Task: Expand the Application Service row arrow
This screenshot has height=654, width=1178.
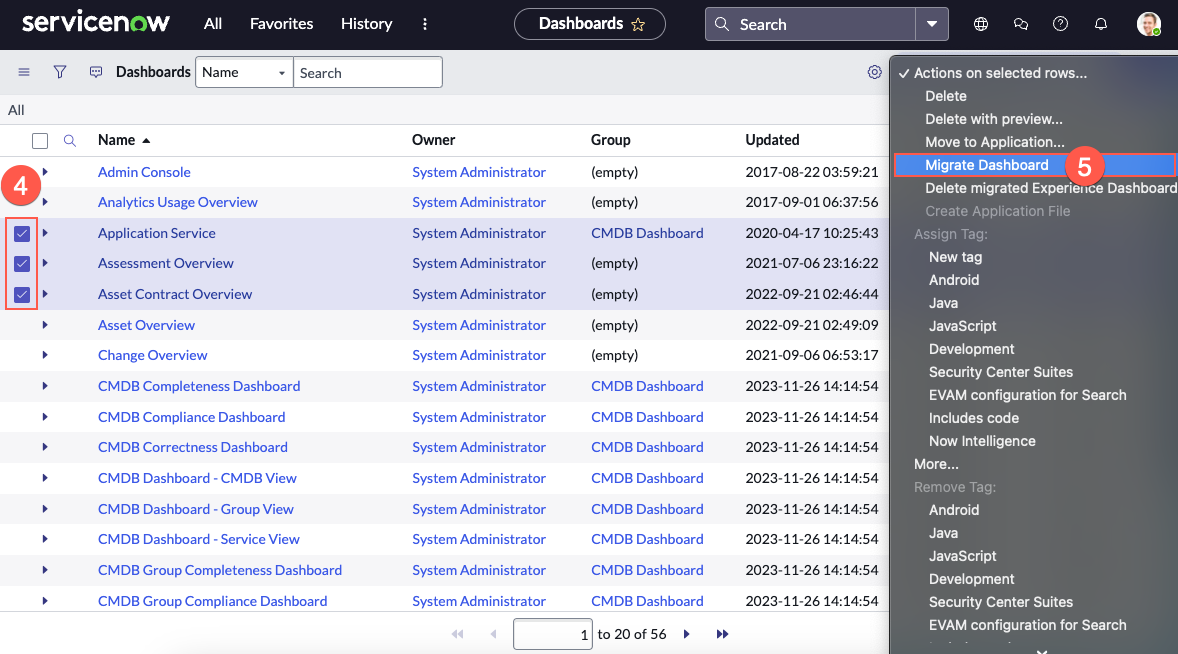Action: click(45, 233)
